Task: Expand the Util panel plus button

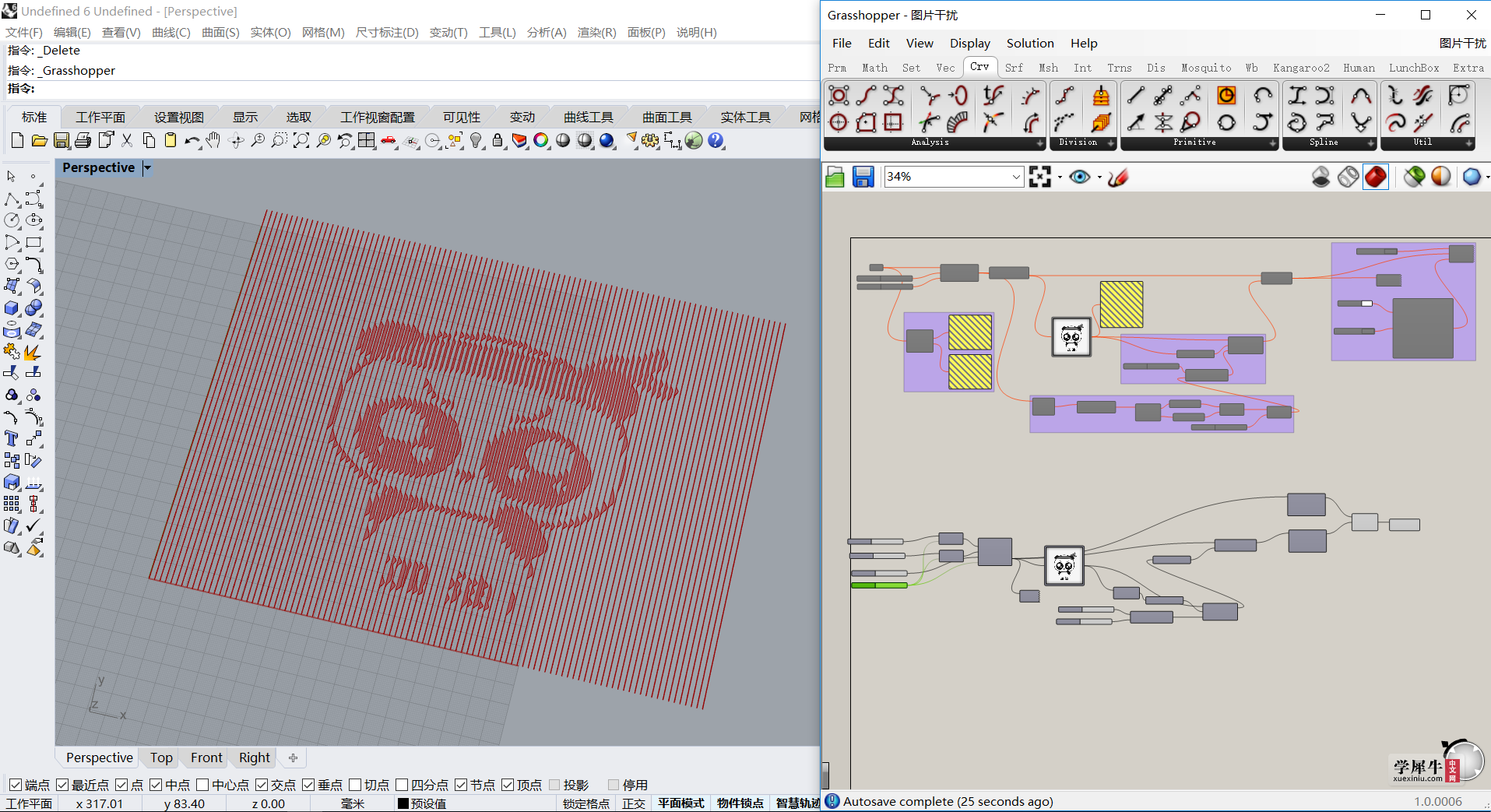Action: click(1469, 143)
